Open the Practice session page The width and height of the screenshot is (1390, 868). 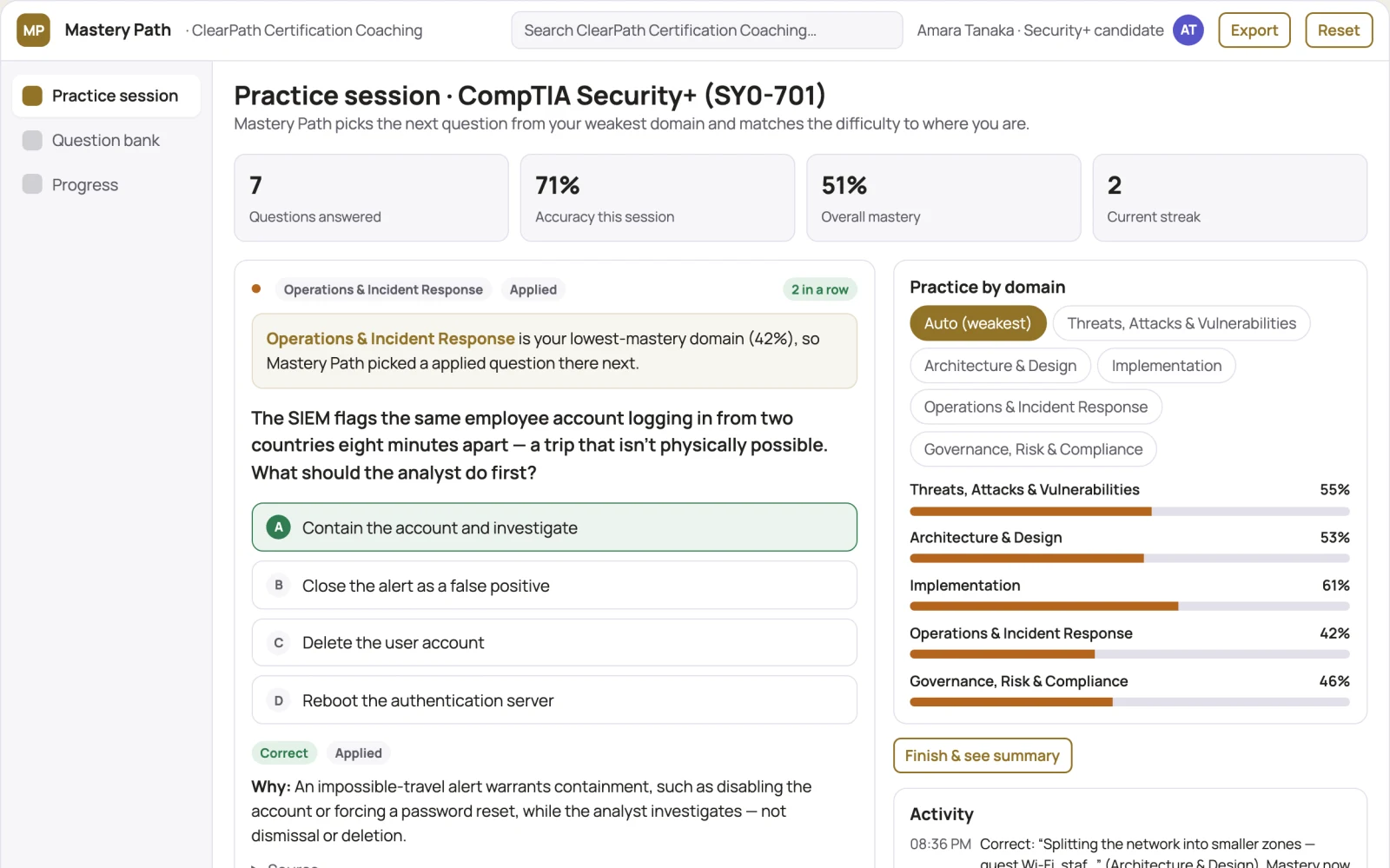click(106, 96)
